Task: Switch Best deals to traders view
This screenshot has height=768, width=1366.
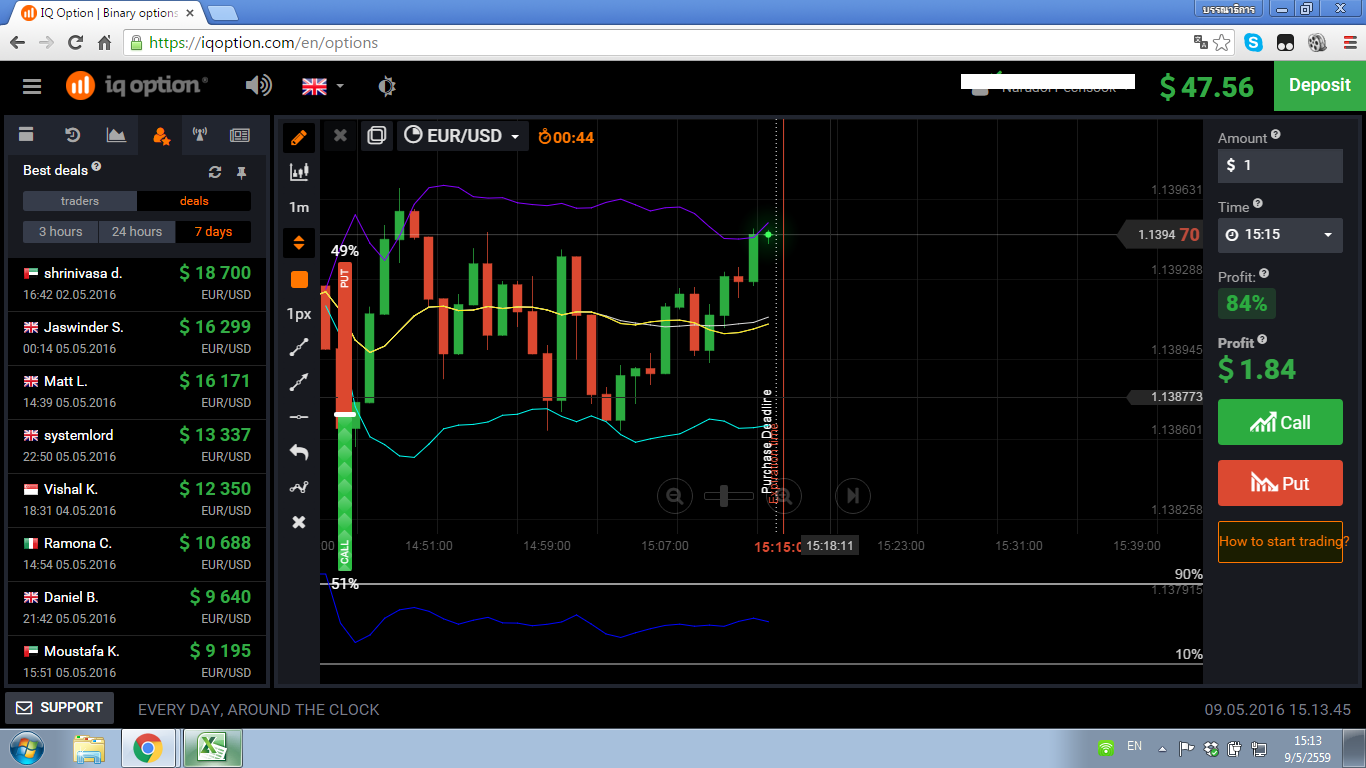Action: 80,201
